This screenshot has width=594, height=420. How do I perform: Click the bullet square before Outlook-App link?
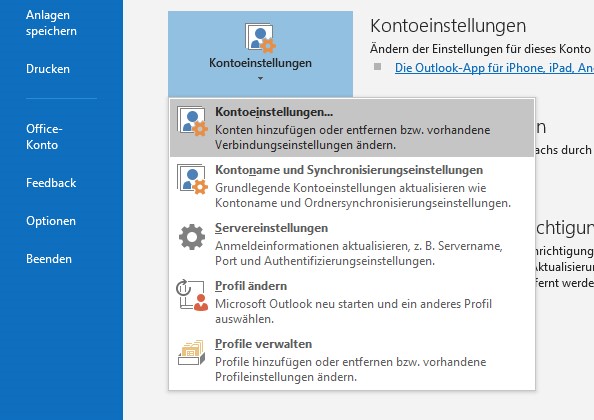coord(377,67)
